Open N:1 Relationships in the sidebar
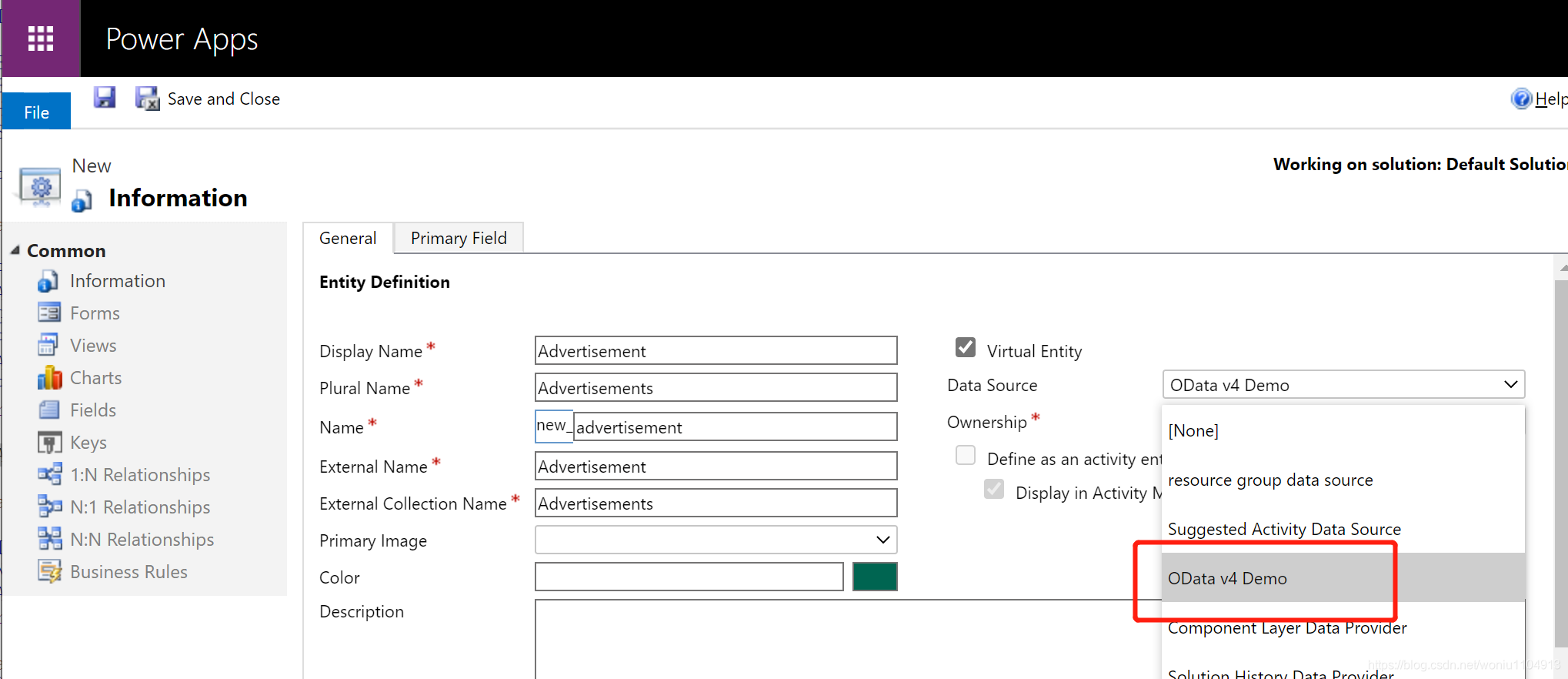Viewport: 1568px width, 679px height. pyautogui.click(x=140, y=507)
